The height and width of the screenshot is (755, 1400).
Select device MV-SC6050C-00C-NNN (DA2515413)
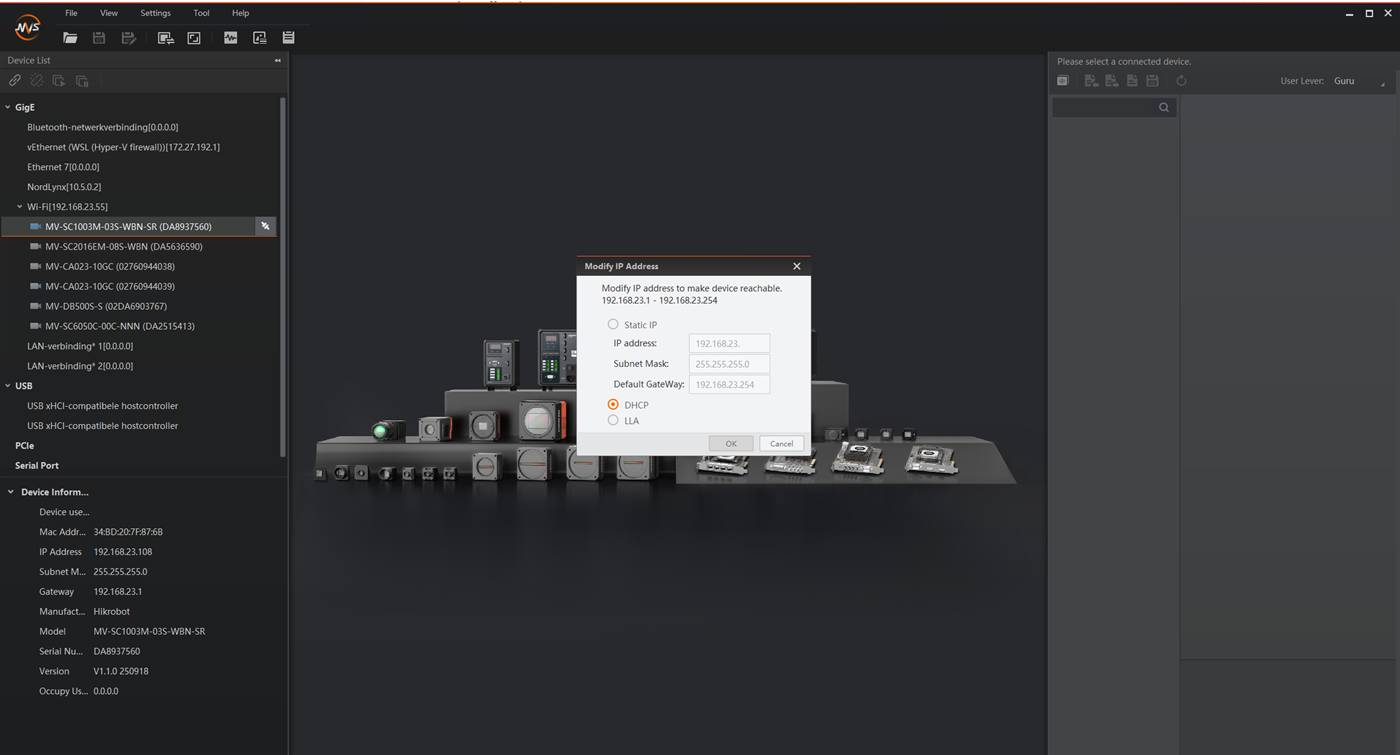tap(120, 326)
